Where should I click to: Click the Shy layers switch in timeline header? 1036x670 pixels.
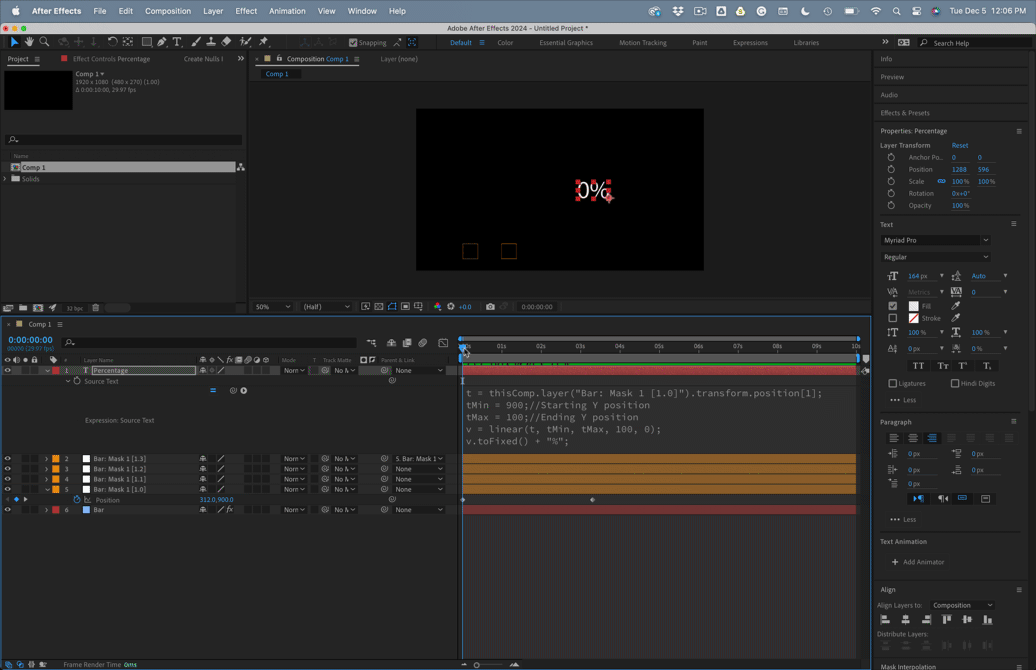(391, 342)
